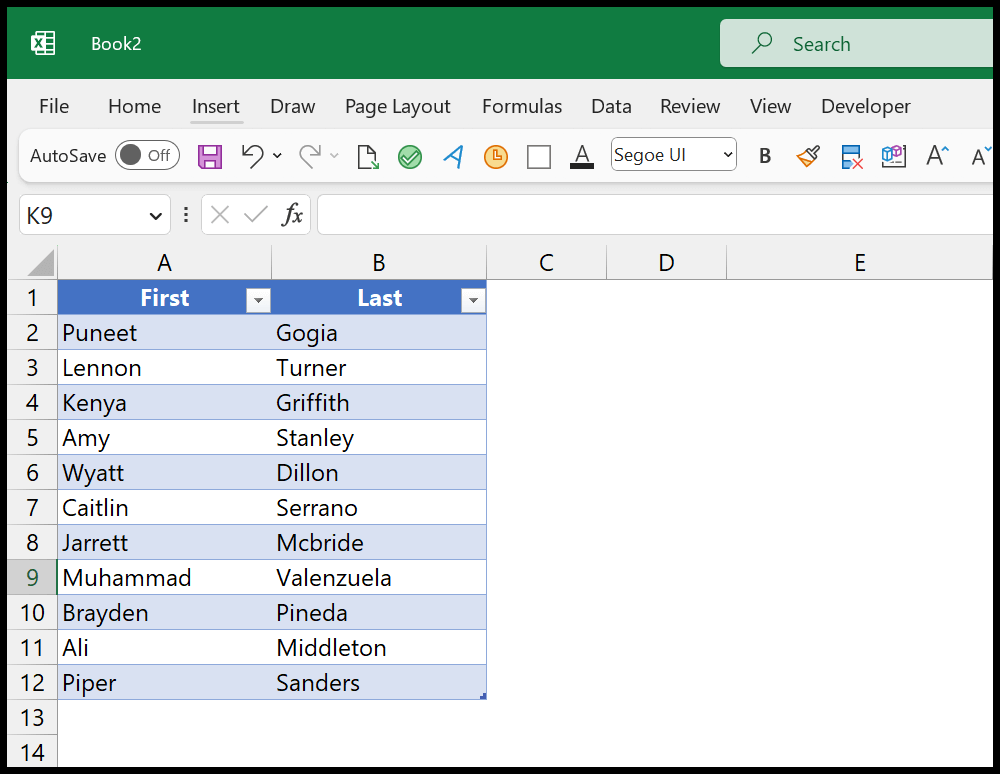This screenshot has height=774, width=1000.
Task: Click the Decrease Font Size icon
Action: point(981,156)
